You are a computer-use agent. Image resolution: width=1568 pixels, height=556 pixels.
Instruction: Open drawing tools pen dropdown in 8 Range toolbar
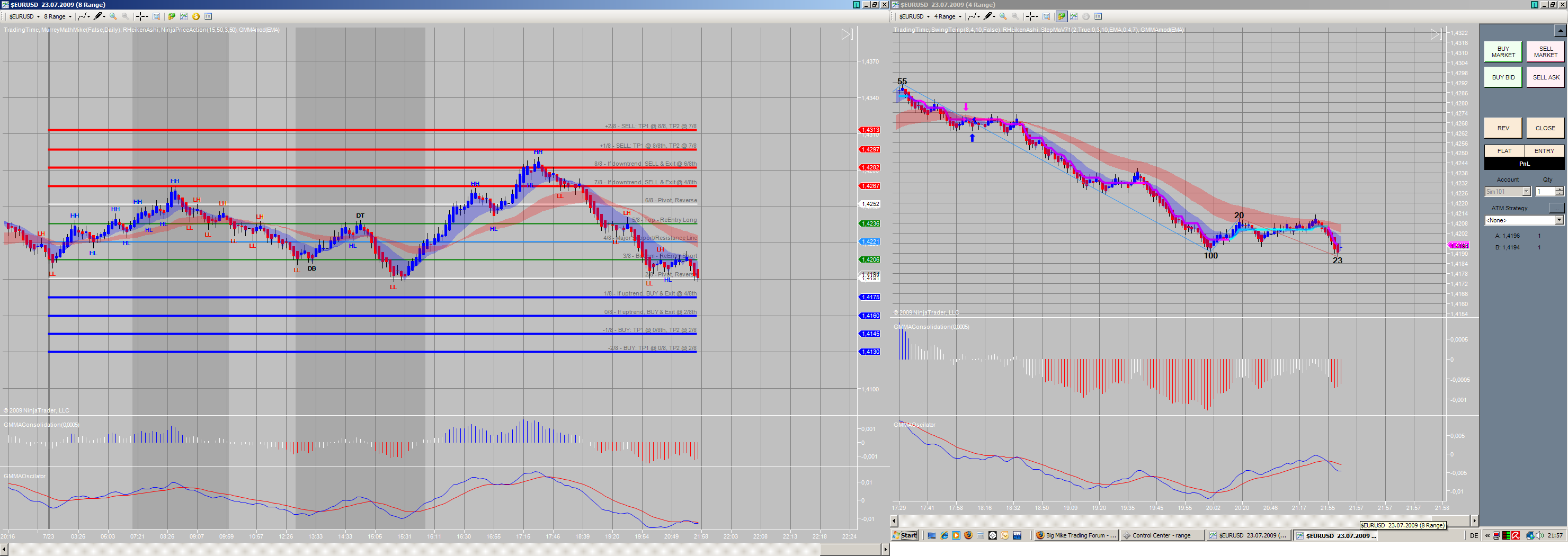tap(99, 16)
